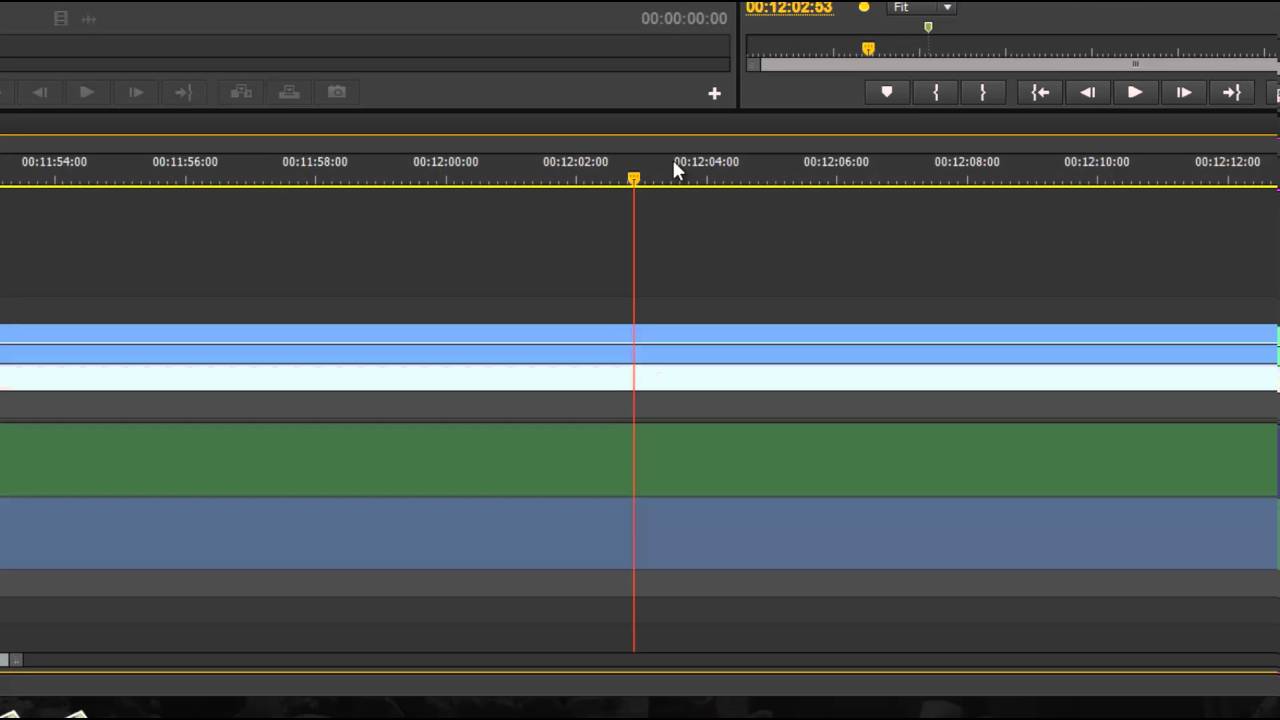
Task: Click the left handle of Program zoom bar
Action: pyautogui.click(x=753, y=64)
